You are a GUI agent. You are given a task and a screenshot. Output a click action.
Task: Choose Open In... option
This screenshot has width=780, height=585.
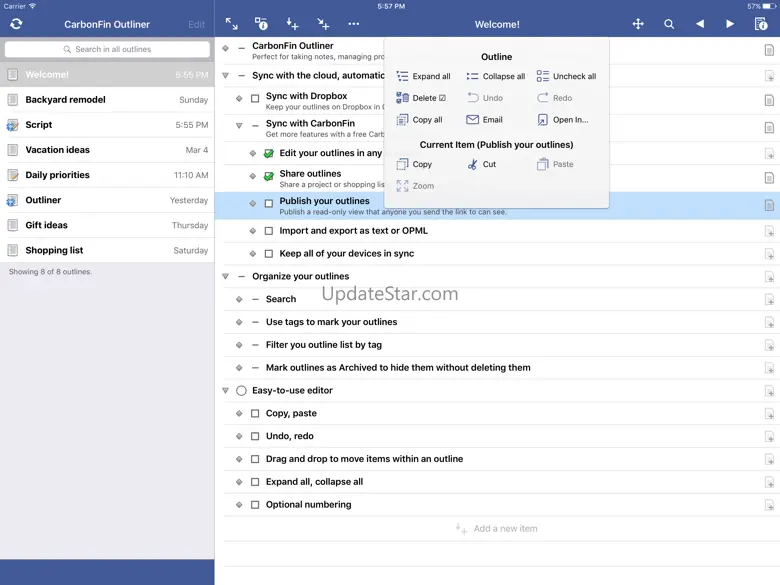click(563, 120)
